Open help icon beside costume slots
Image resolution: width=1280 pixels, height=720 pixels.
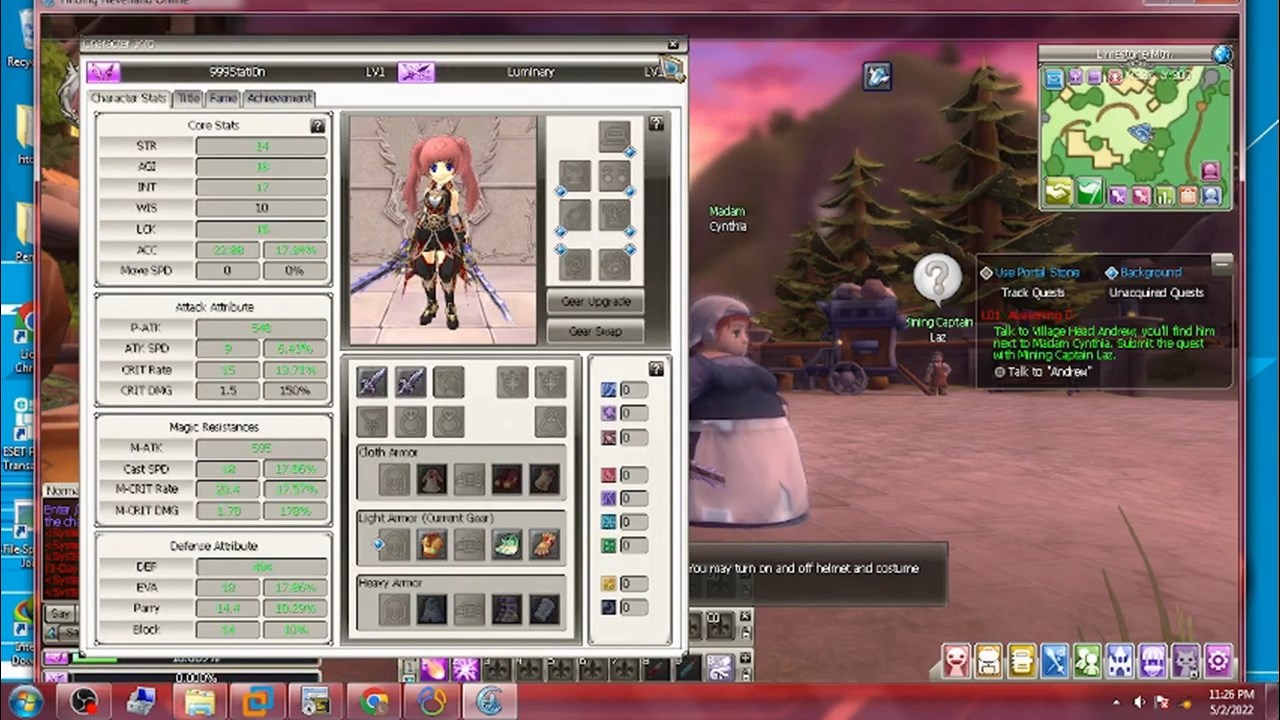pos(656,124)
